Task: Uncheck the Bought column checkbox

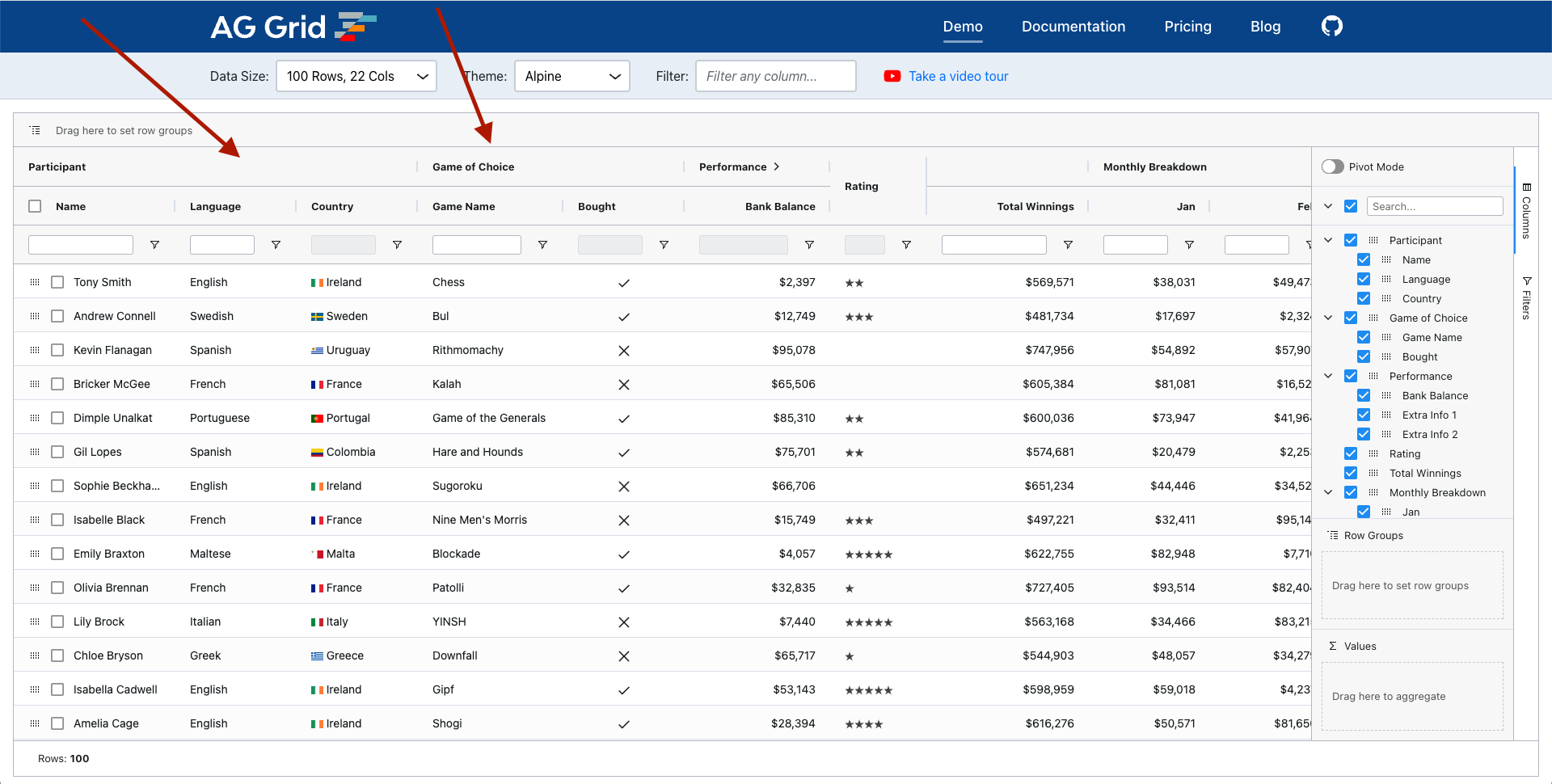Action: (x=1364, y=356)
